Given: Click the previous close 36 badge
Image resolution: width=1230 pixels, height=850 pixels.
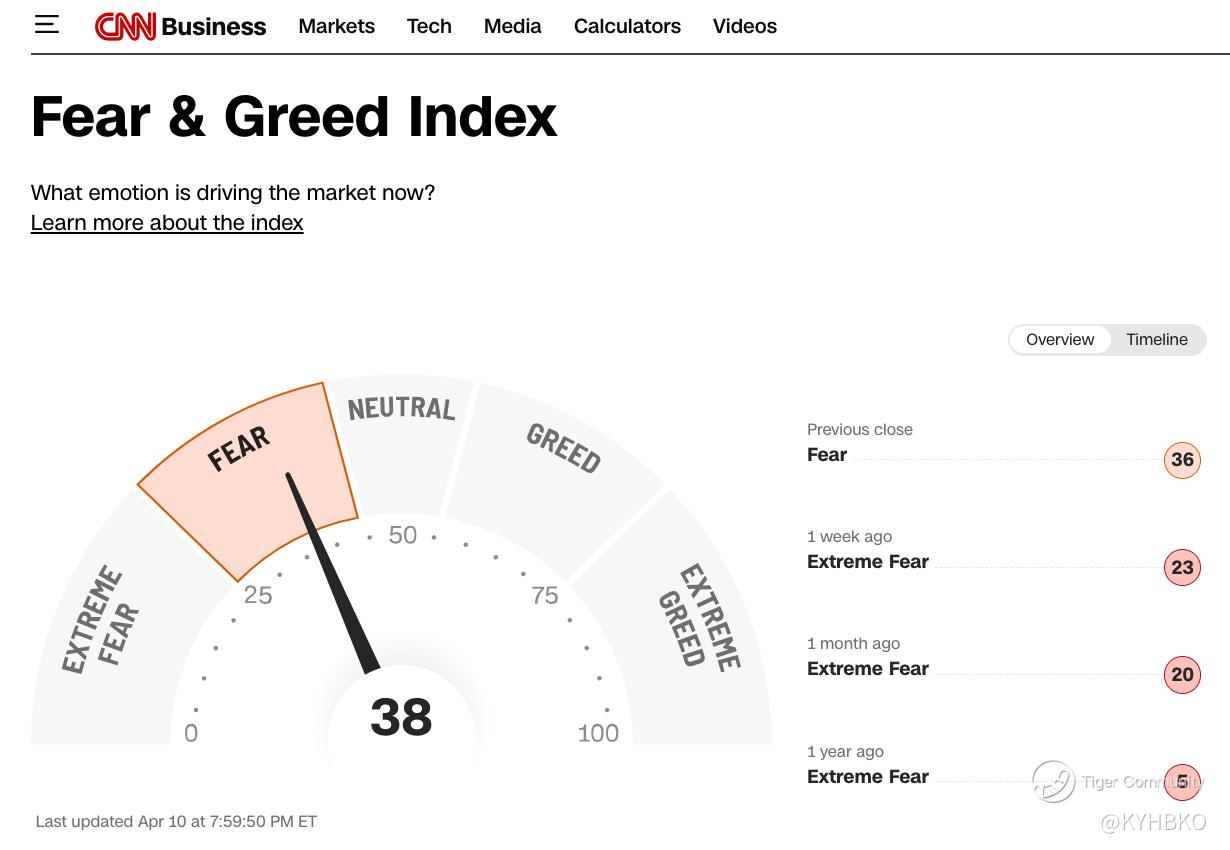Looking at the screenshot, I should pyautogui.click(x=1182, y=460).
